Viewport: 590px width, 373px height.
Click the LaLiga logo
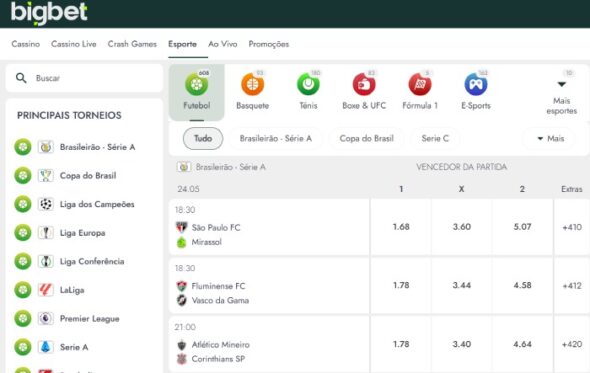coord(46,290)
